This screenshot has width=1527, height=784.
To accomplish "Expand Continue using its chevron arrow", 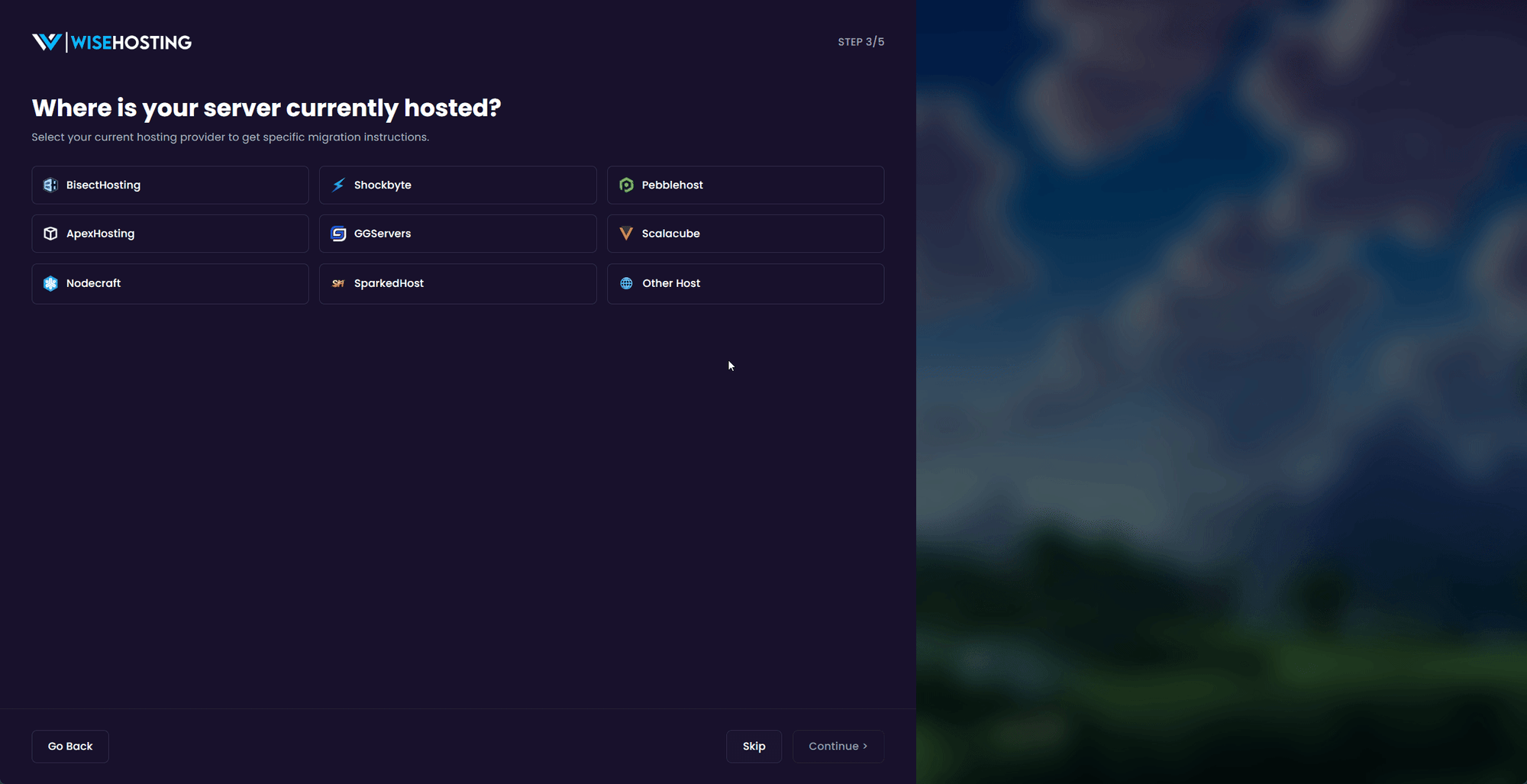I will (x=865, y=746).
